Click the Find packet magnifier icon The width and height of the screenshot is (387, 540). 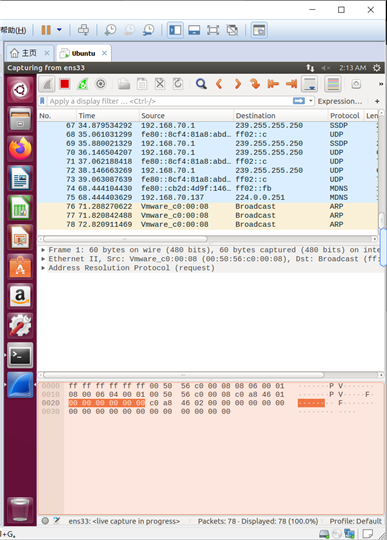(201, 84)
